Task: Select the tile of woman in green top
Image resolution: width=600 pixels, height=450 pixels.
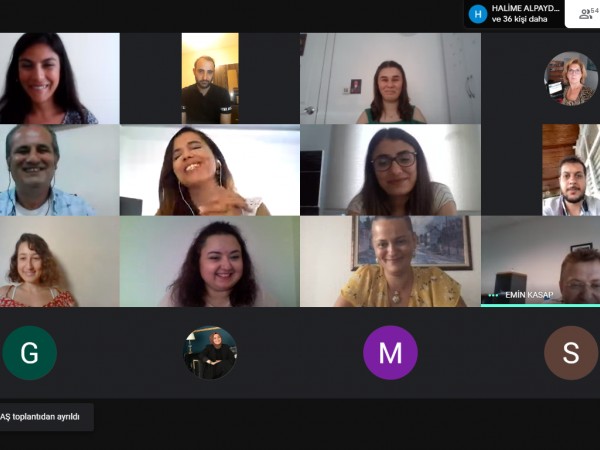Action: [390, 78]
